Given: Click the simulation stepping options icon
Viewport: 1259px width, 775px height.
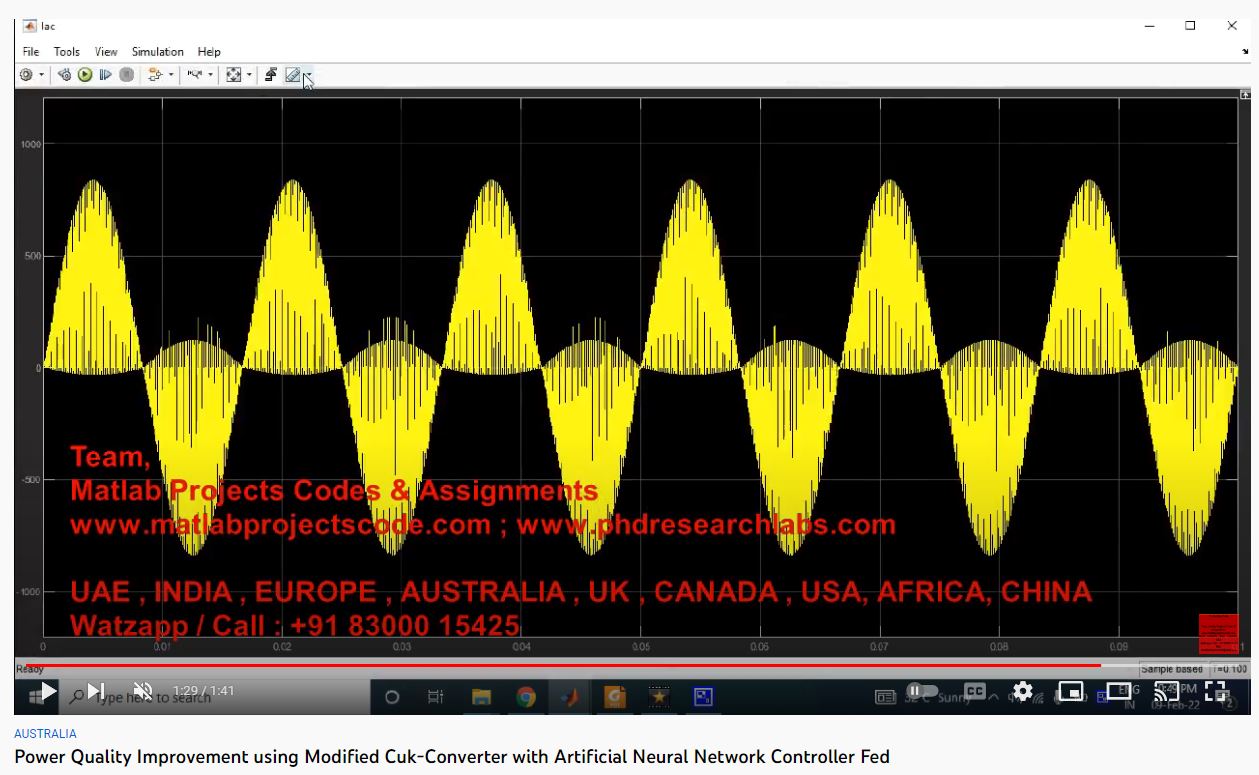Looking at the screenshot, I should 65,75.
